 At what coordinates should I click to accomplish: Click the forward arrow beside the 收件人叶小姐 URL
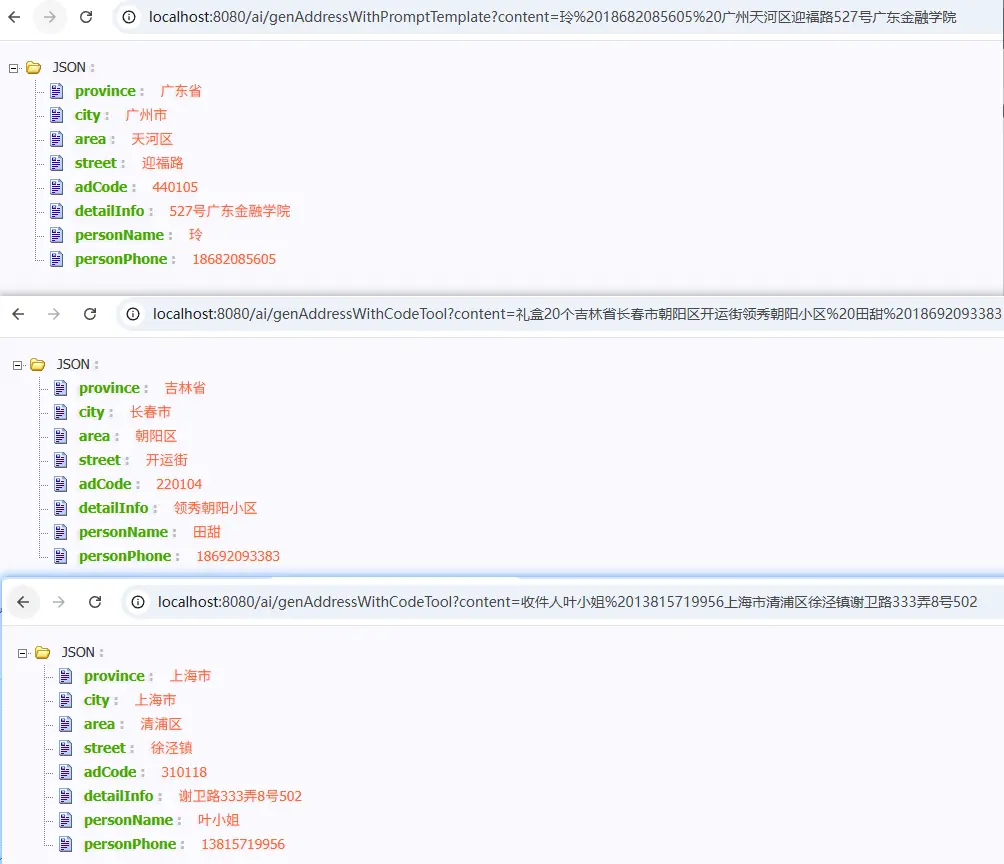point(59,602)
